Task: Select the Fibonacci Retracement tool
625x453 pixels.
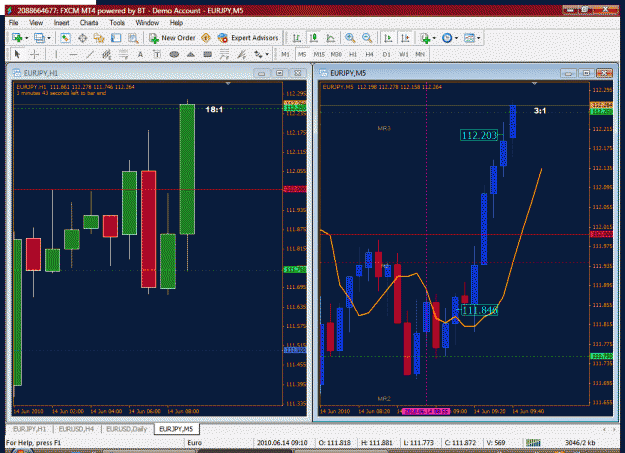Action: pyautogui.click(x=124, y=54)
